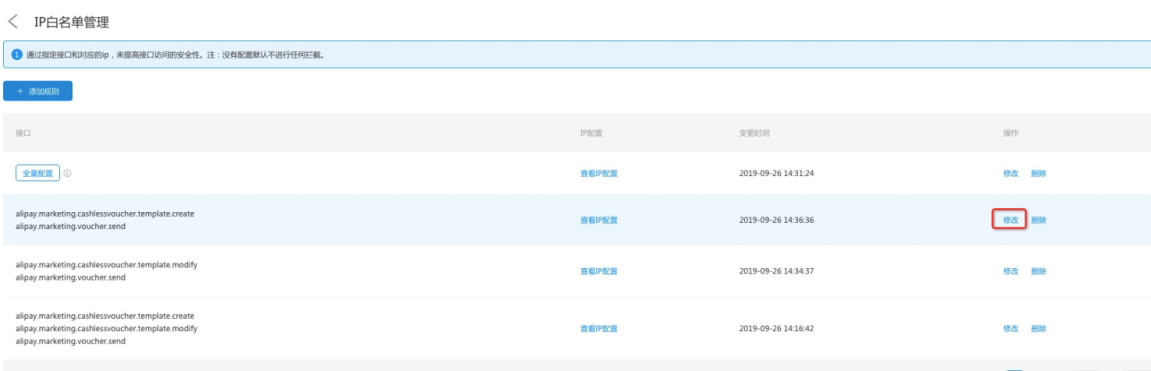Open 查看IP配置 for the 14:36:36 row
This screenshot has height=371, width=1151.
599,220
